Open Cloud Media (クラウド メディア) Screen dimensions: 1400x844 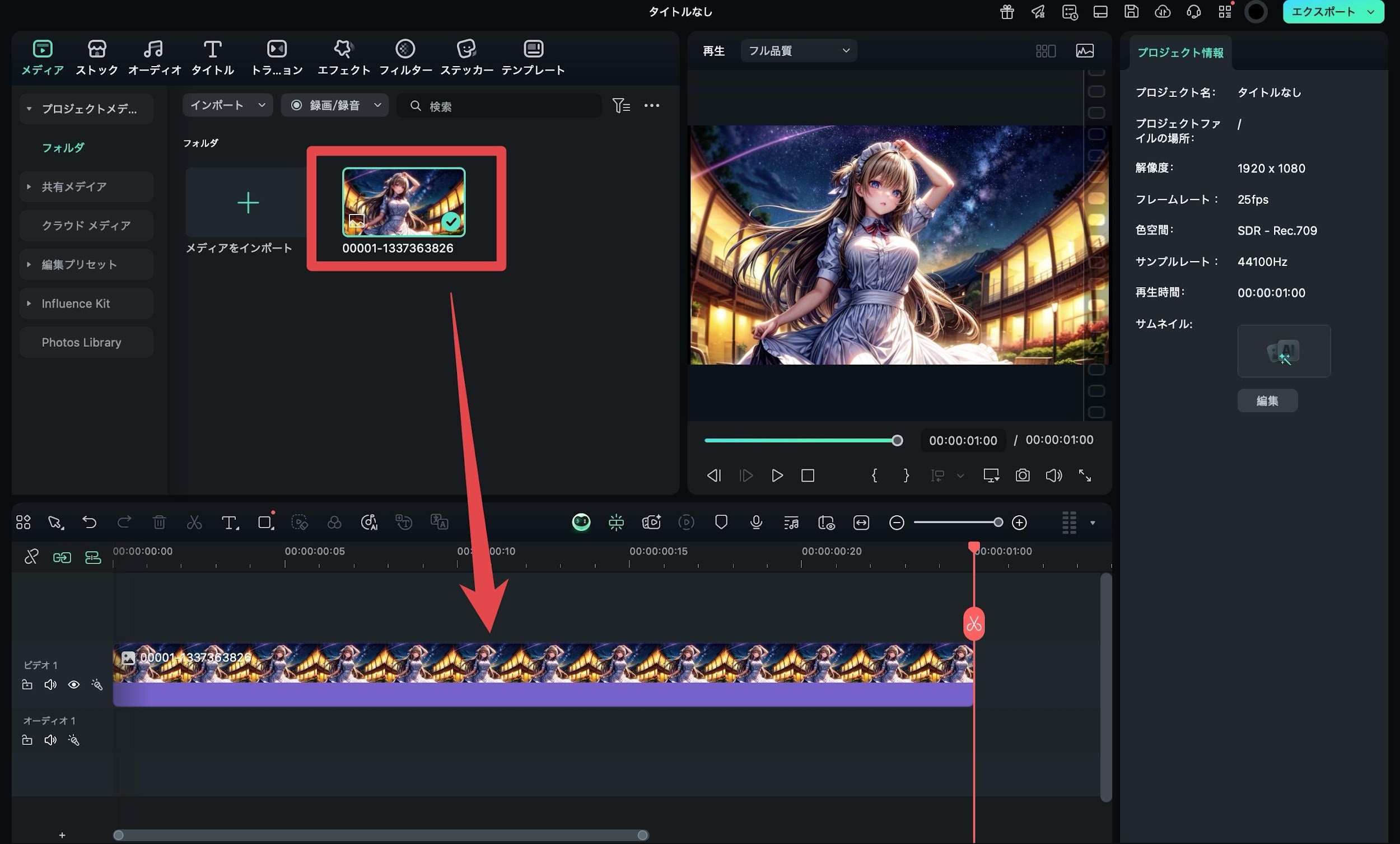[86, 226]
